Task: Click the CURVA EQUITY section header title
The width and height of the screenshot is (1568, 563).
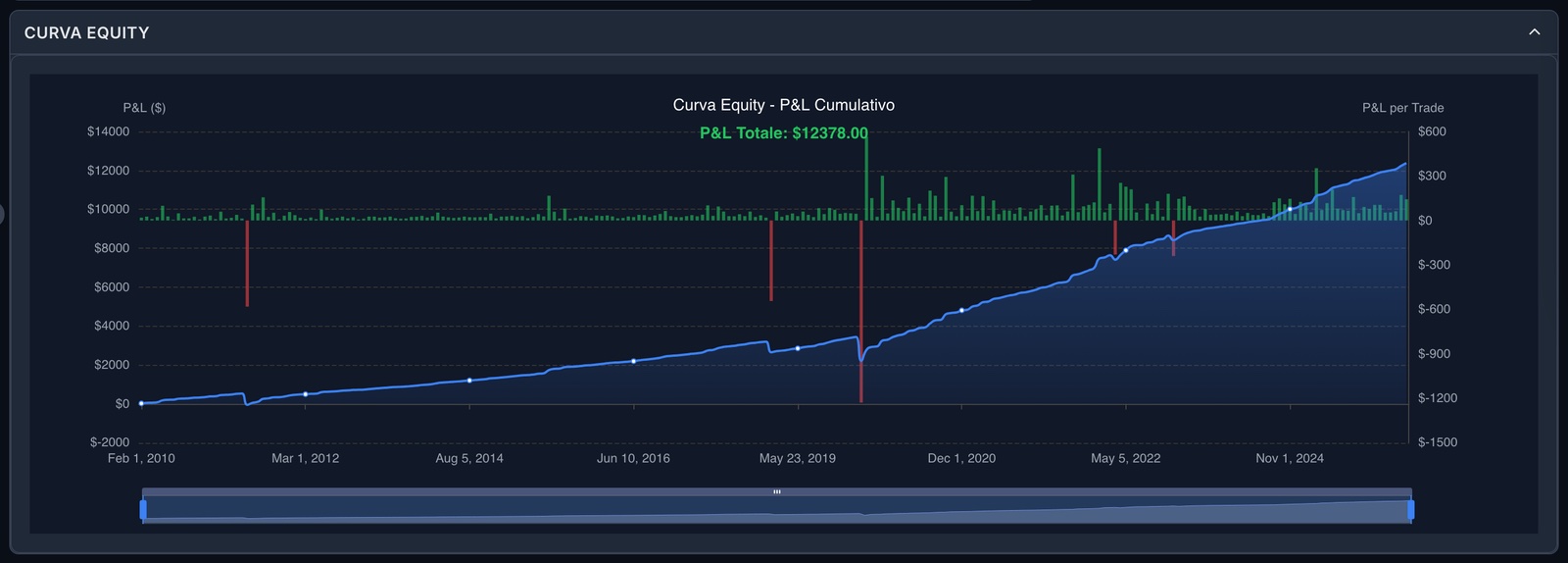Action: [87, 32]
